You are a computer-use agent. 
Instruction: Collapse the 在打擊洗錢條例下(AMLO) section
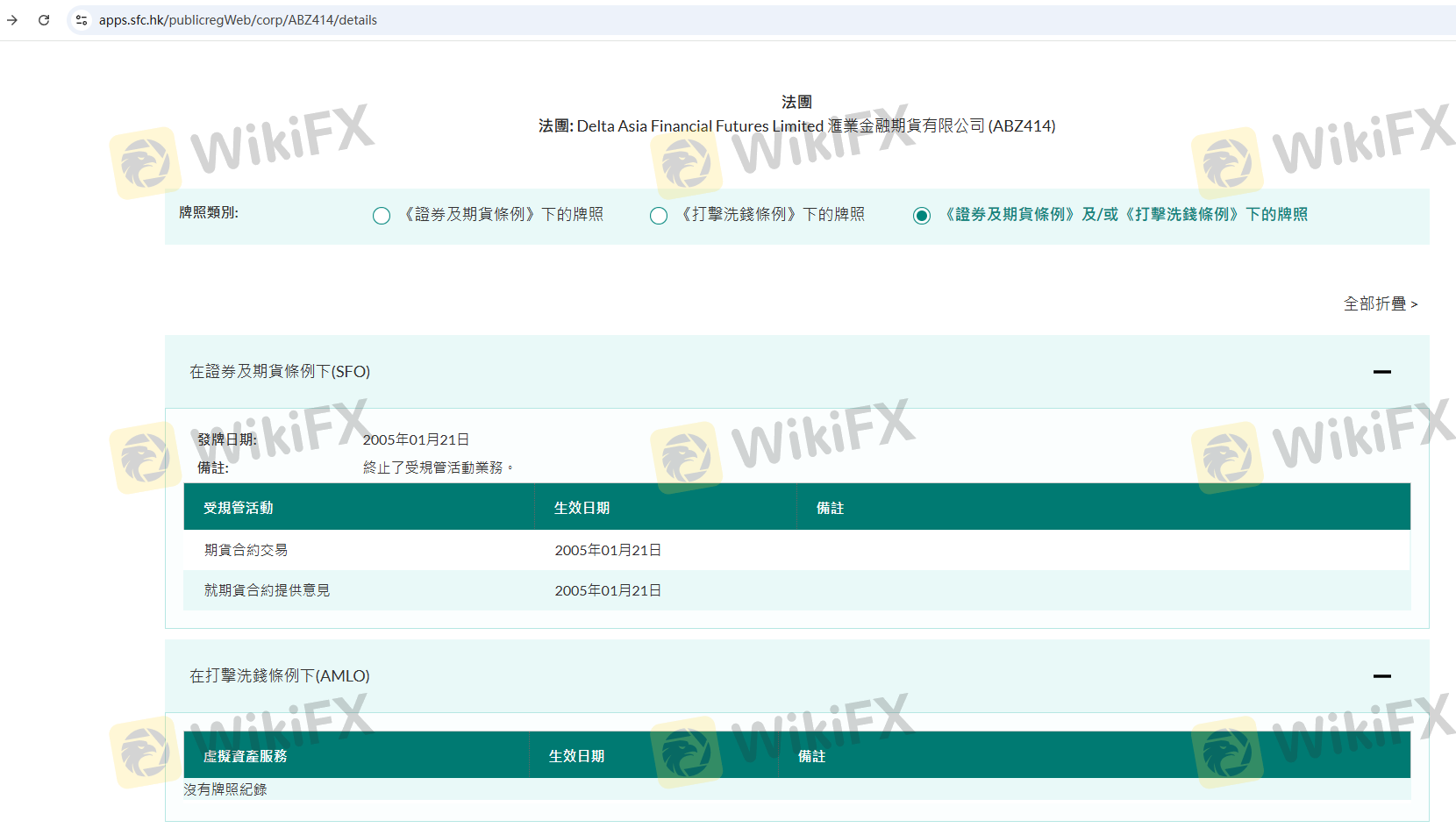tap(1382, 676)
